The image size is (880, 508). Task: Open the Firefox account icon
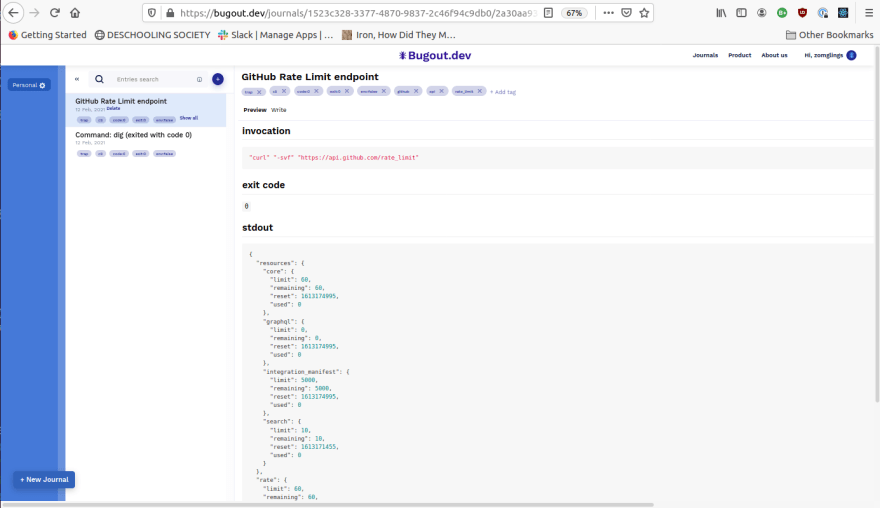(x=762, y=12)
